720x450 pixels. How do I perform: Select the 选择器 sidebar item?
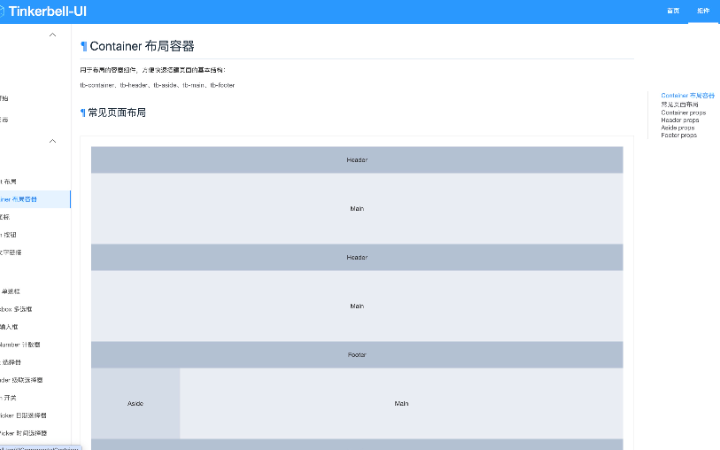coord(35,362)
